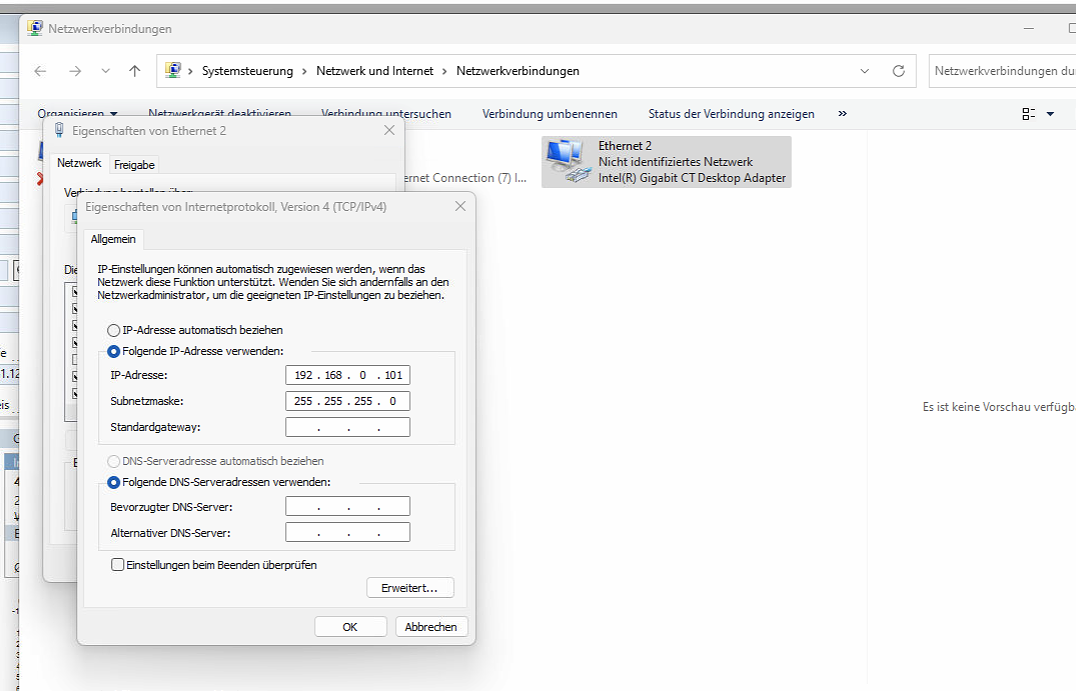The image size is (1076, 691).
Task: Refresh the Netzwerkverbindungen view
Action: coord(898,71)
